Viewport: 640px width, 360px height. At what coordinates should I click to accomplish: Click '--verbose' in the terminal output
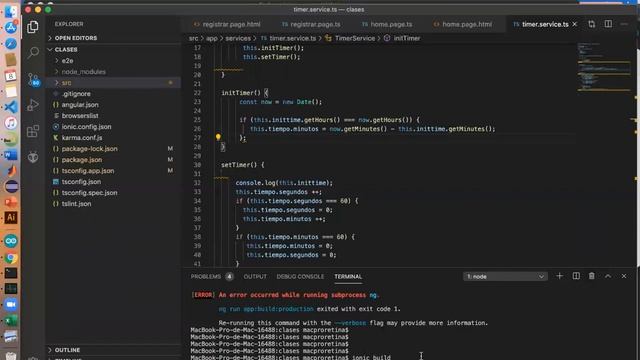click(x=350, y=323)
